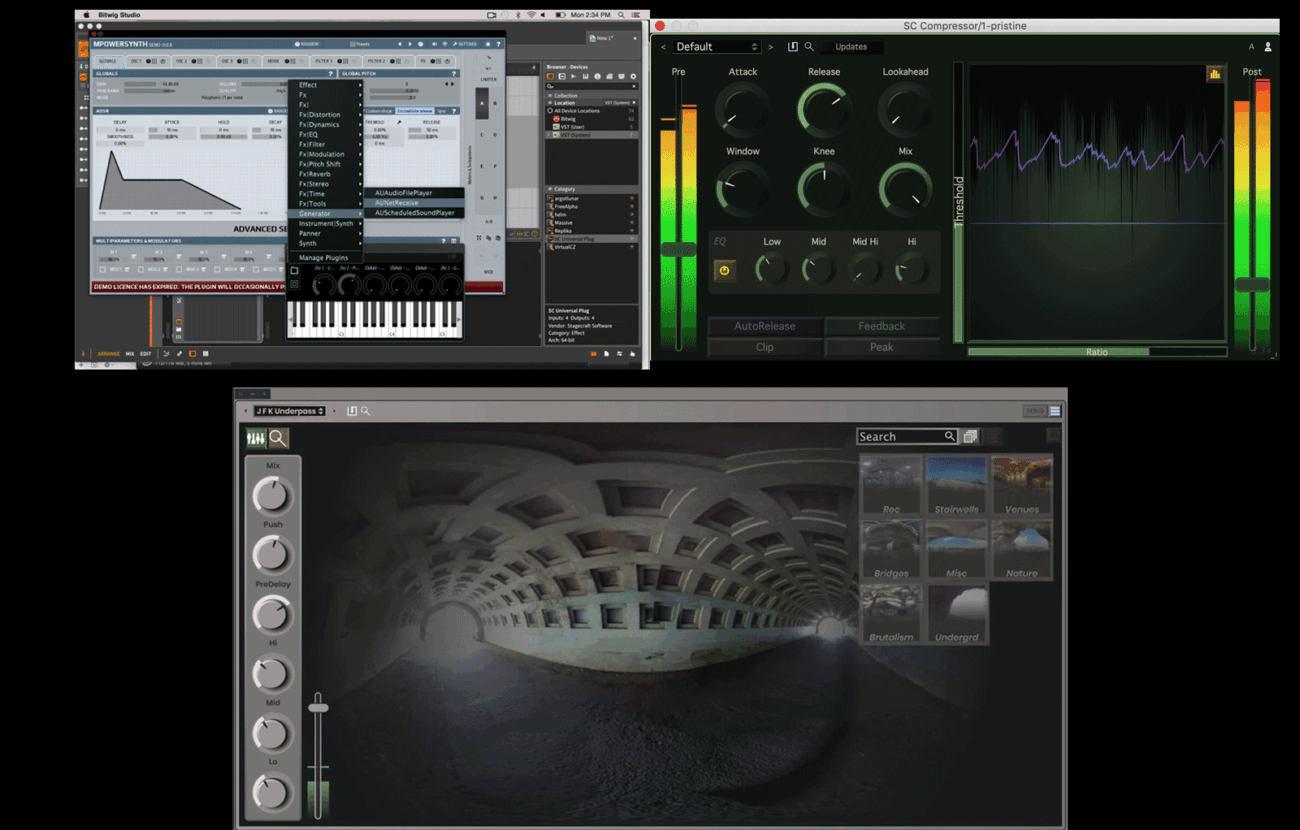Toggle the MOD 2 checkbox in MPowerSynth
Image resolution: width=1300 pixels, height=830 pixels.
141,269
